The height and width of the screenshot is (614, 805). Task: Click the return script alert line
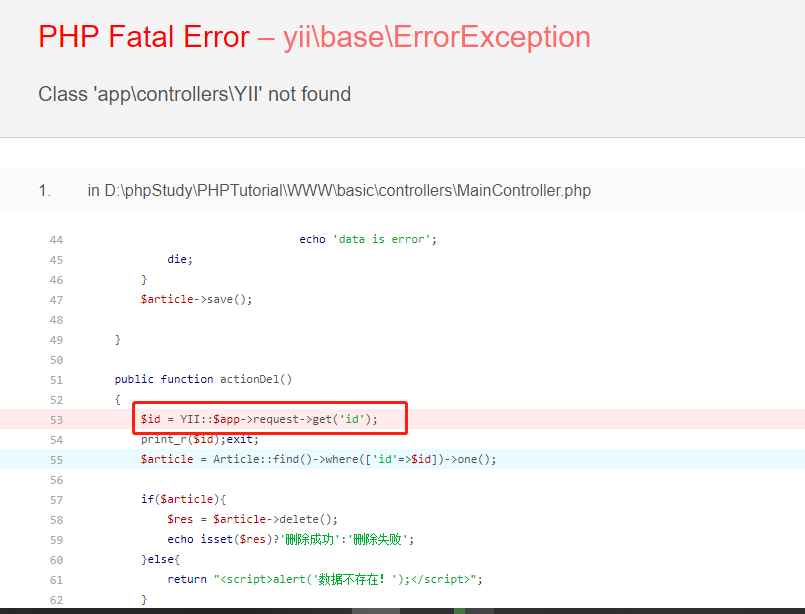pos(325,579)
